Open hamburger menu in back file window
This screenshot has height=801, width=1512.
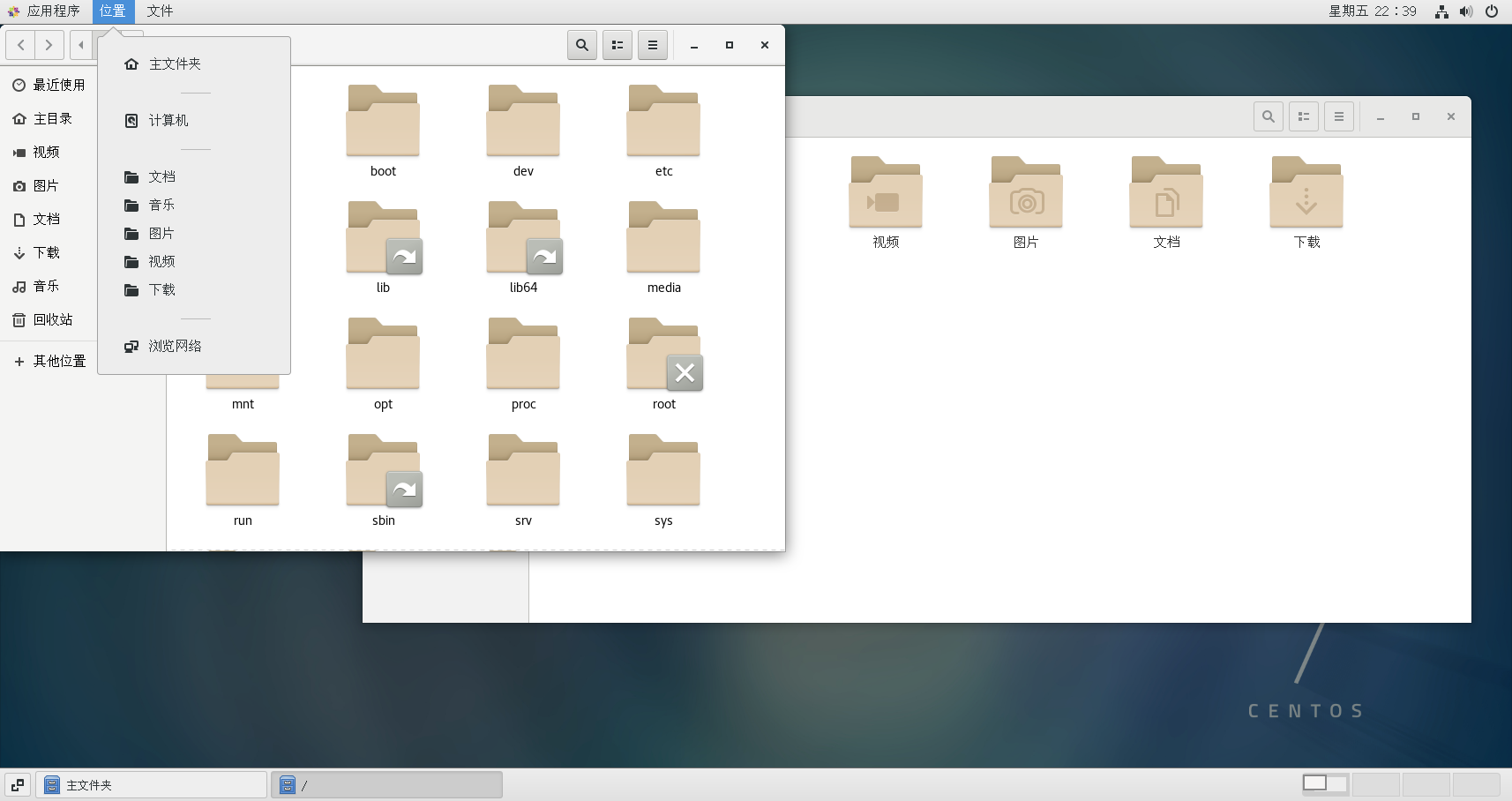point(1339,116)
